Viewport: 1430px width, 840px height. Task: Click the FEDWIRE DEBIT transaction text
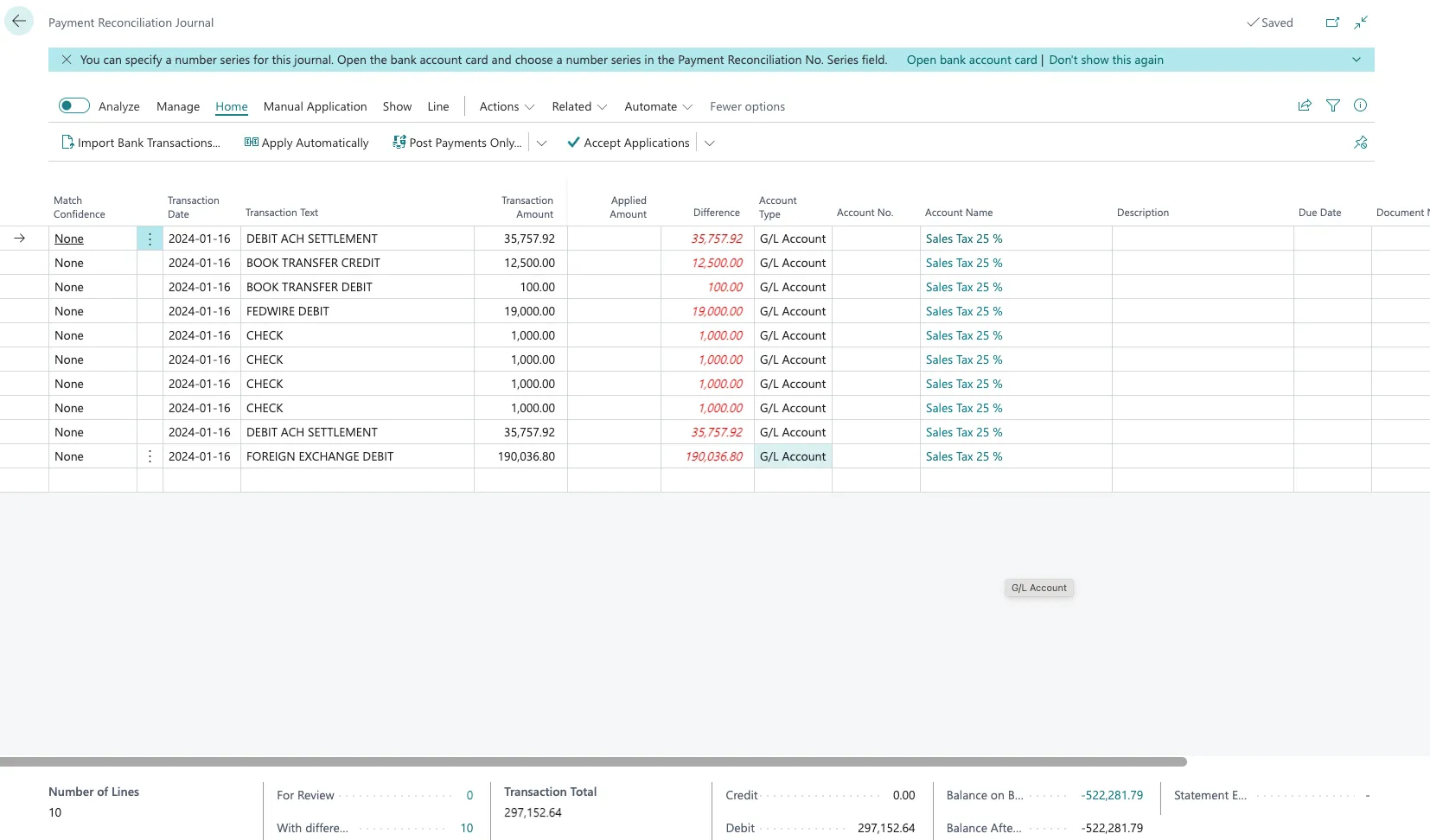click(288, 311)
